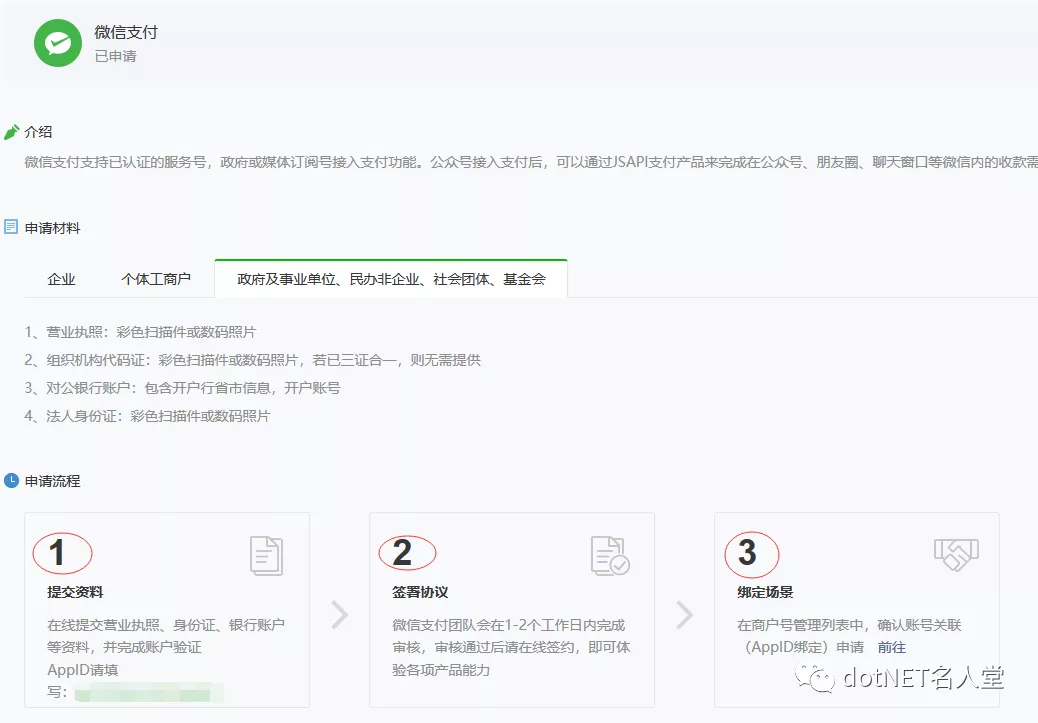Select the 政府及事业单位 tab
This screenshot has width=1038, height=723.
[x=391, y=279]
